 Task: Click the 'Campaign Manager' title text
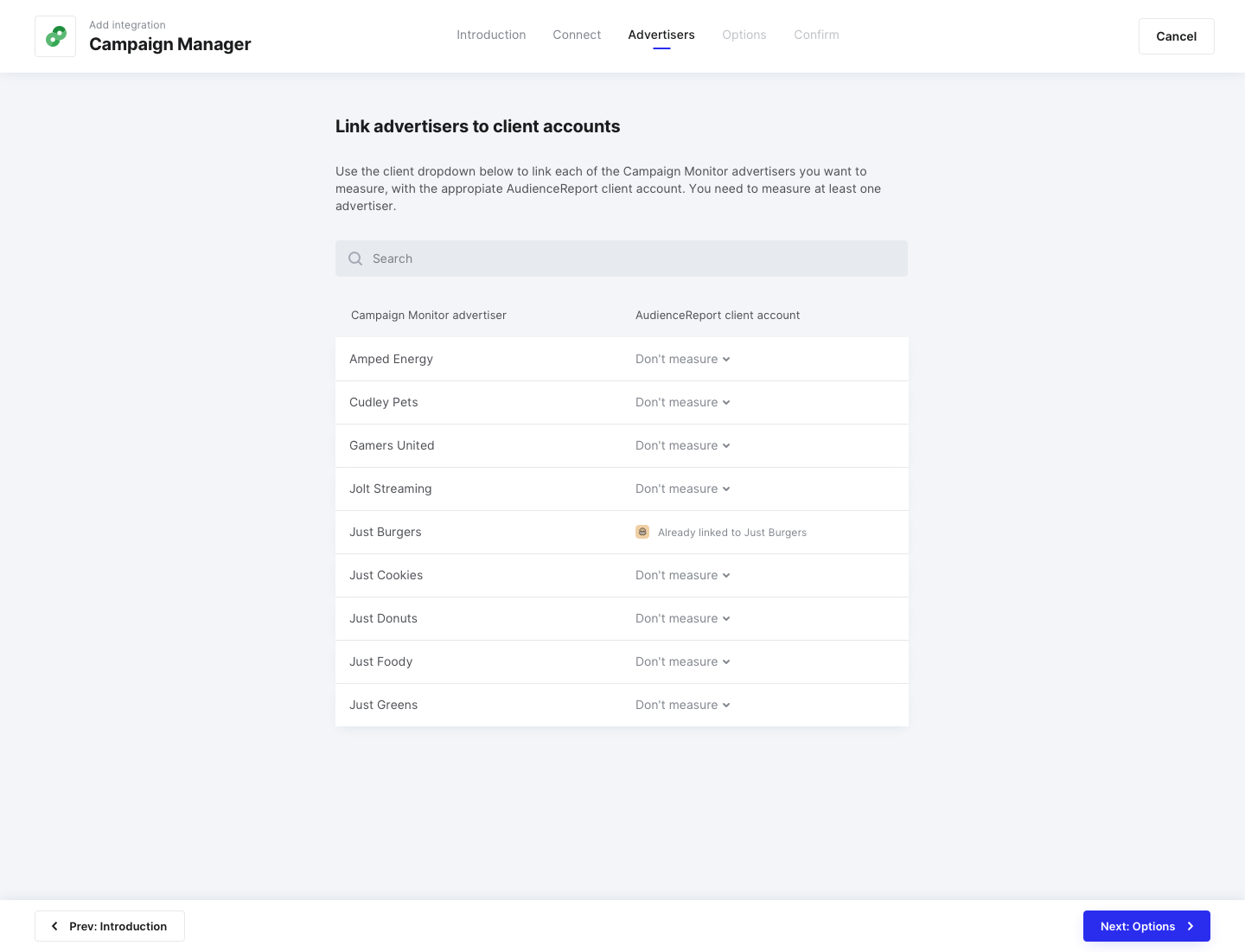coord(170,44)
